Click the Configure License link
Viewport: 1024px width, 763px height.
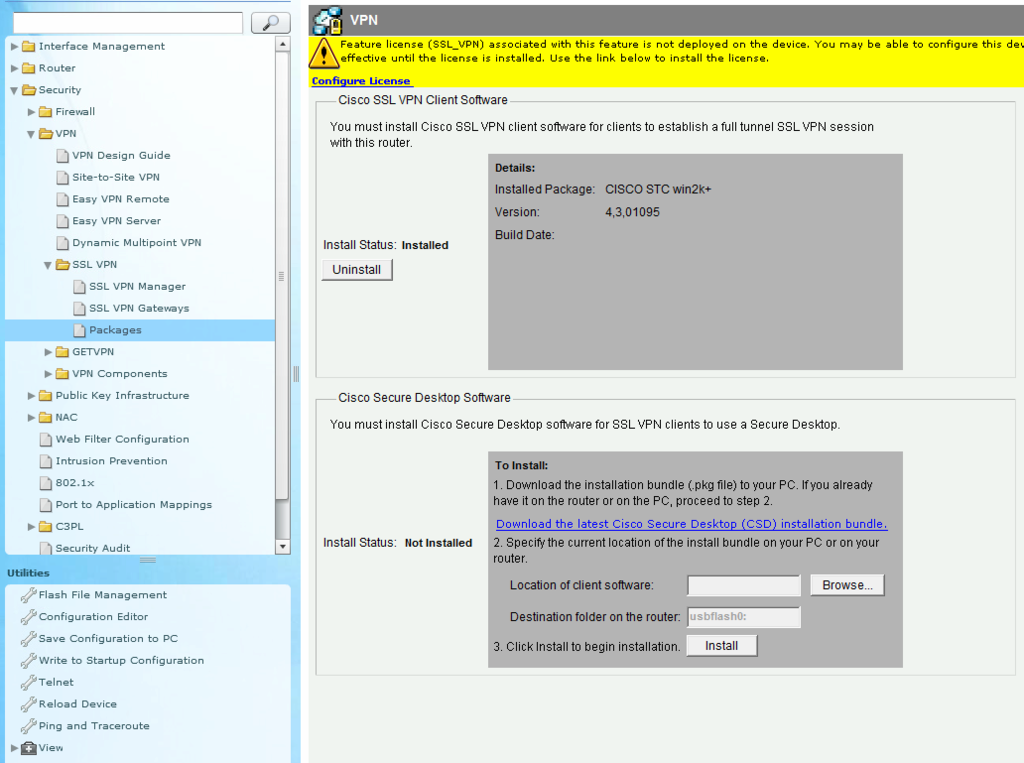361,81
